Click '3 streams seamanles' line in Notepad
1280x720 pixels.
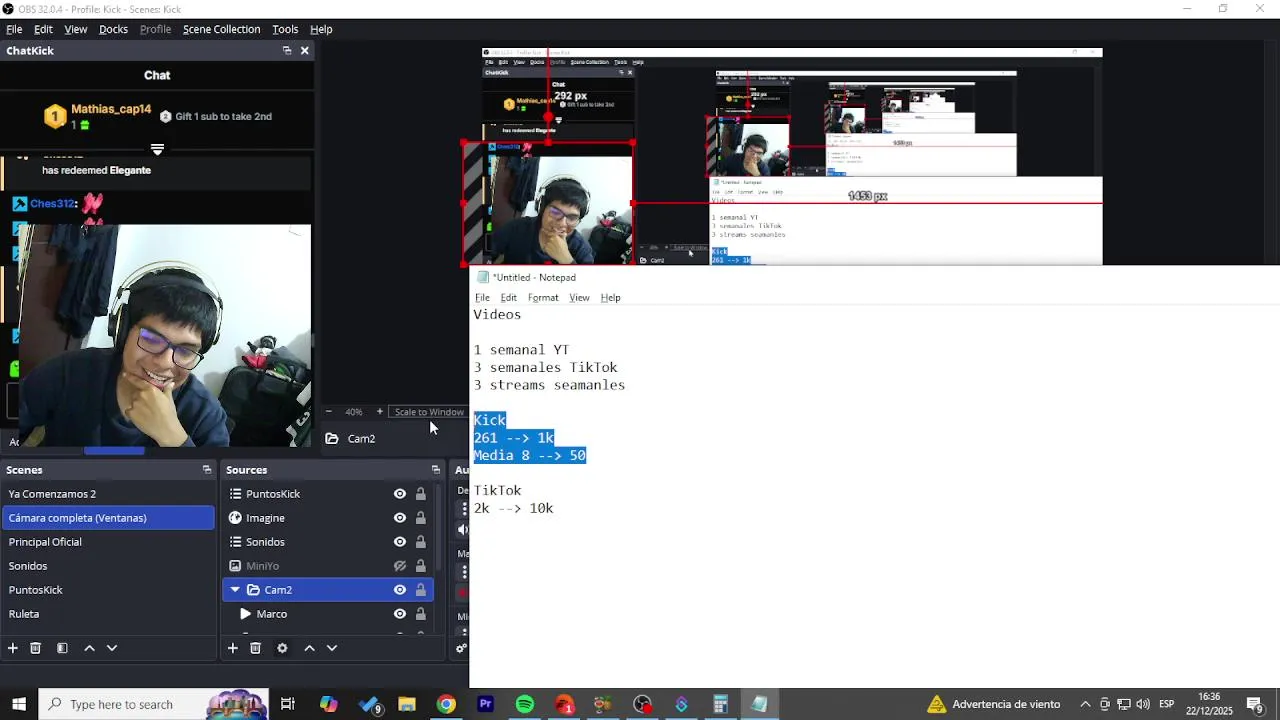[549, 385]
